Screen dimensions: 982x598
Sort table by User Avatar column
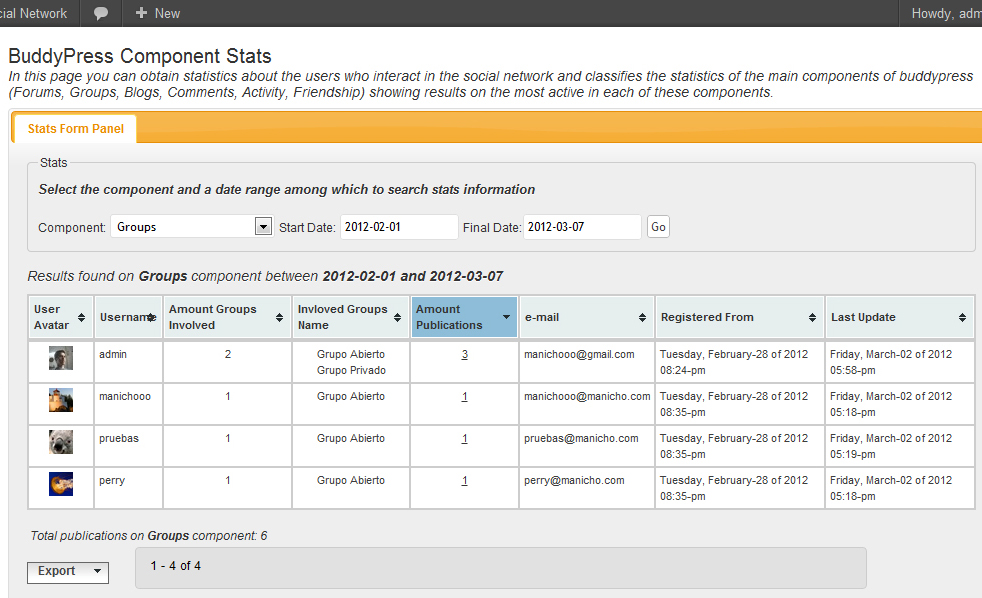[61, 317]
